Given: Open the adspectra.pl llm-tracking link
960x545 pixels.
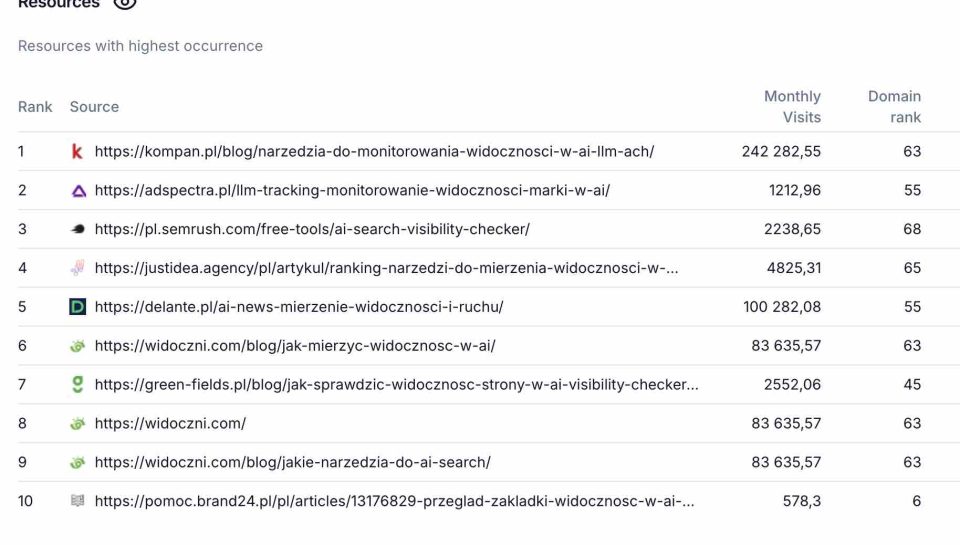Looking at the screenshot, I should click(x=352, y=190).
